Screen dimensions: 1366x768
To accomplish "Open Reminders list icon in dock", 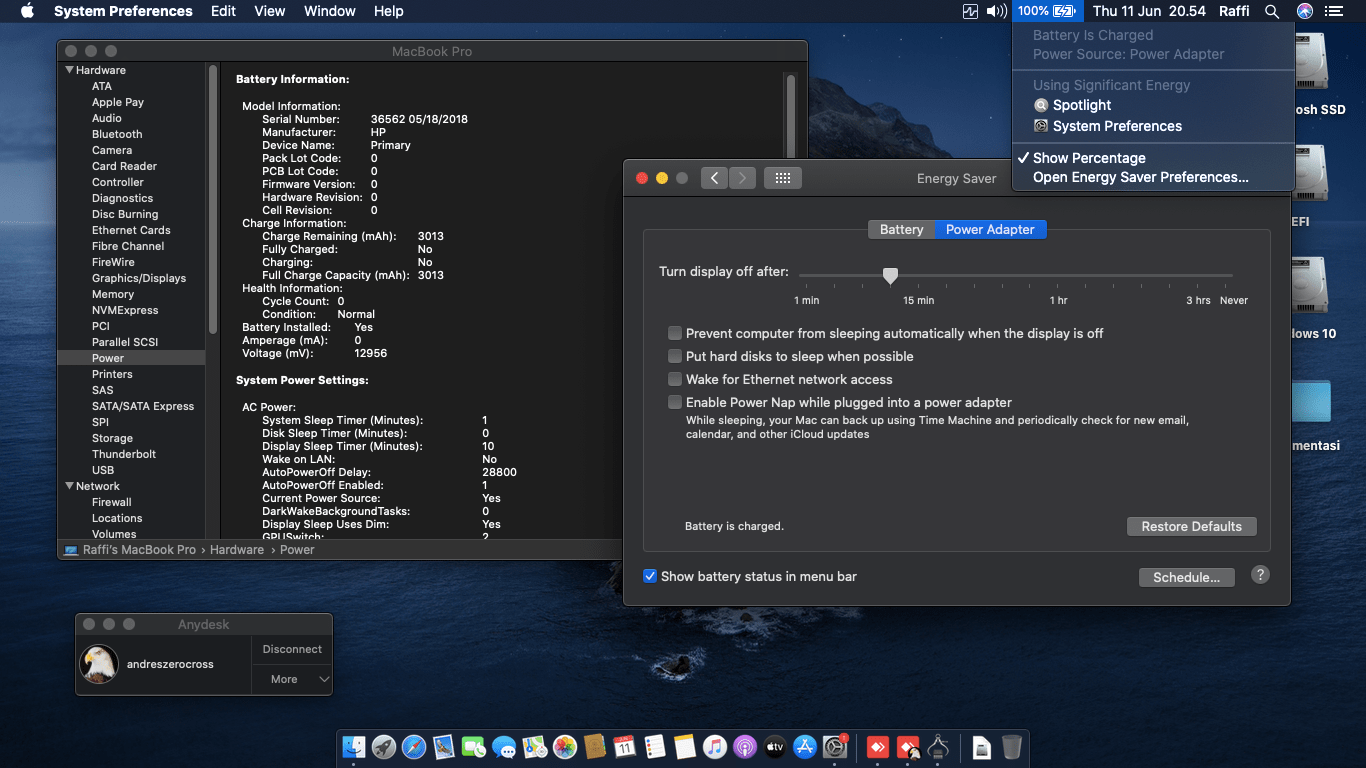I will tap(655, 747).
